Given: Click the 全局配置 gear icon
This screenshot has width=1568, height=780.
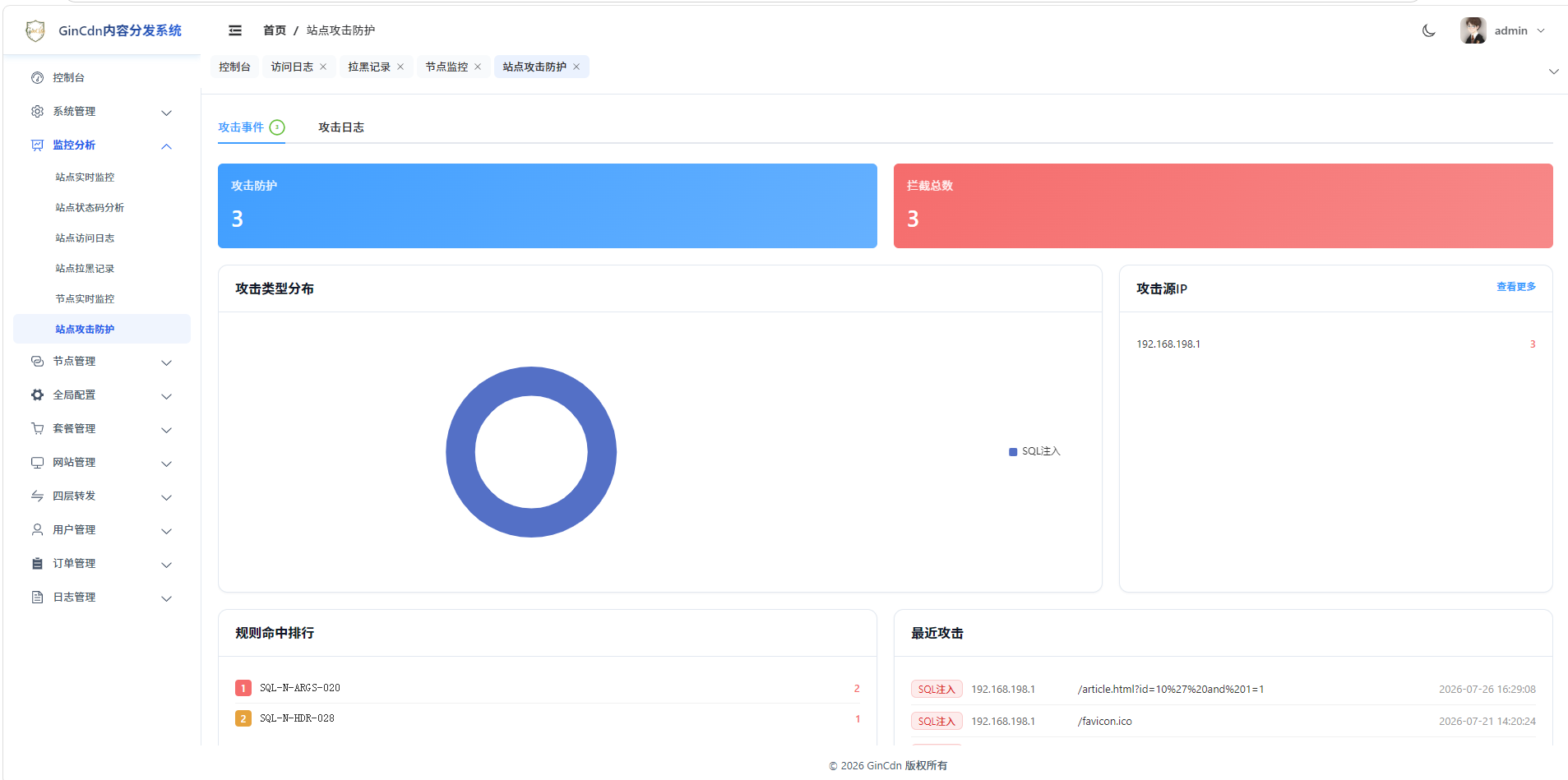Looking at the screenshot, I should [x=37, y=395].
